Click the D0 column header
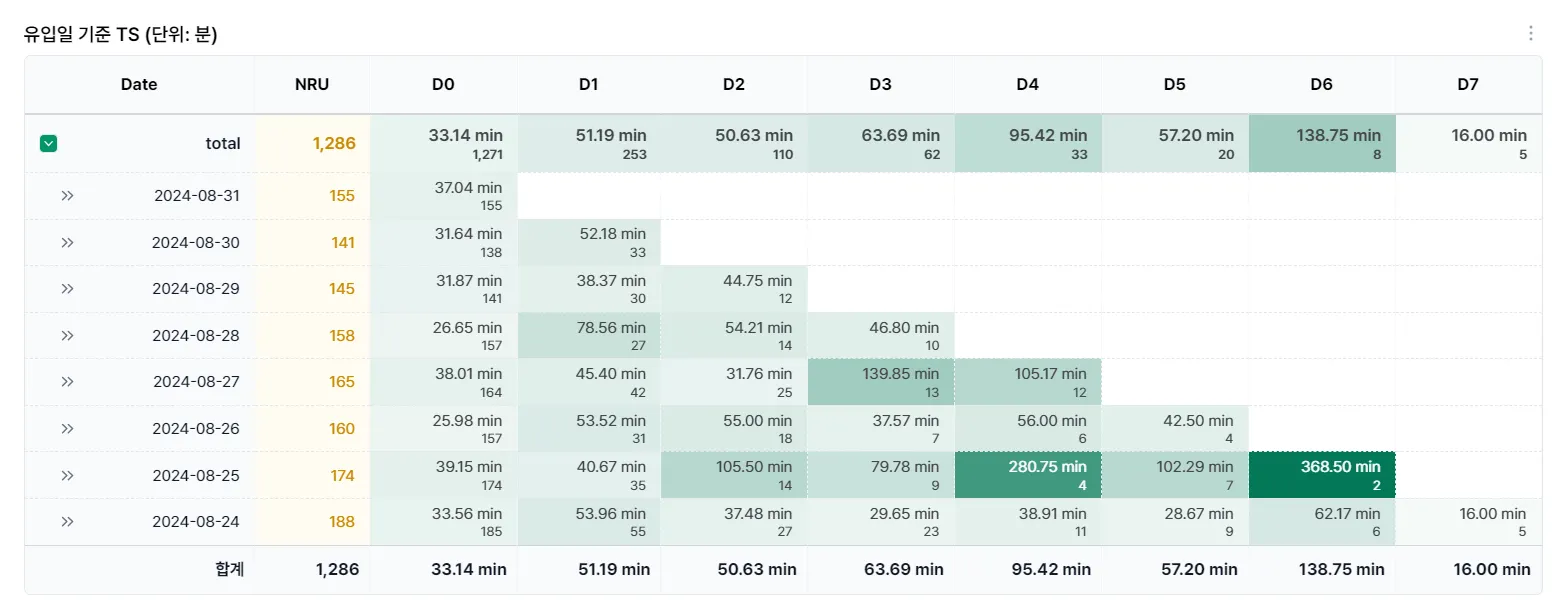Image resolution: width=1558 pixels, height=611 pixels. [x=443, y=85]
